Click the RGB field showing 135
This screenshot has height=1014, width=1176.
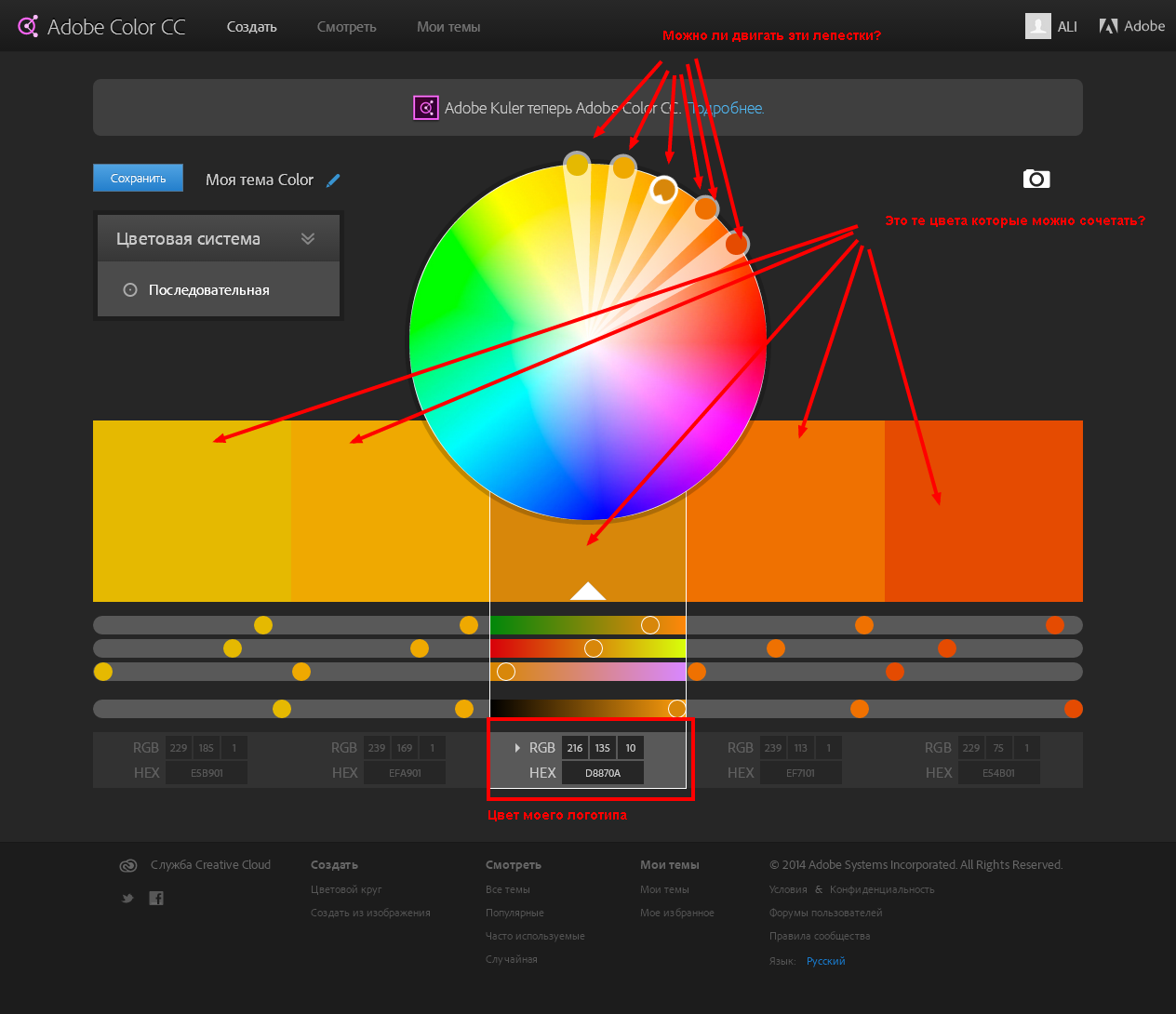(x=603, y=748)
